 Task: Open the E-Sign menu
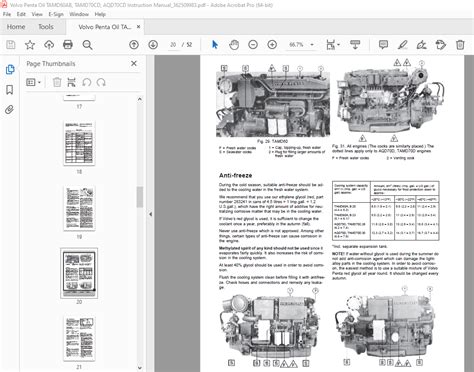click(x=56, y=14)
